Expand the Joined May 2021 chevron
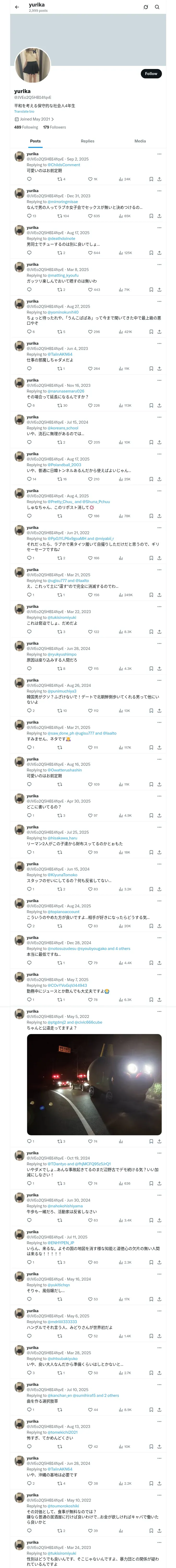Image resolution: width=176 pixels, height=1568 pixels. pyautogui.click(x=52, y=119)
